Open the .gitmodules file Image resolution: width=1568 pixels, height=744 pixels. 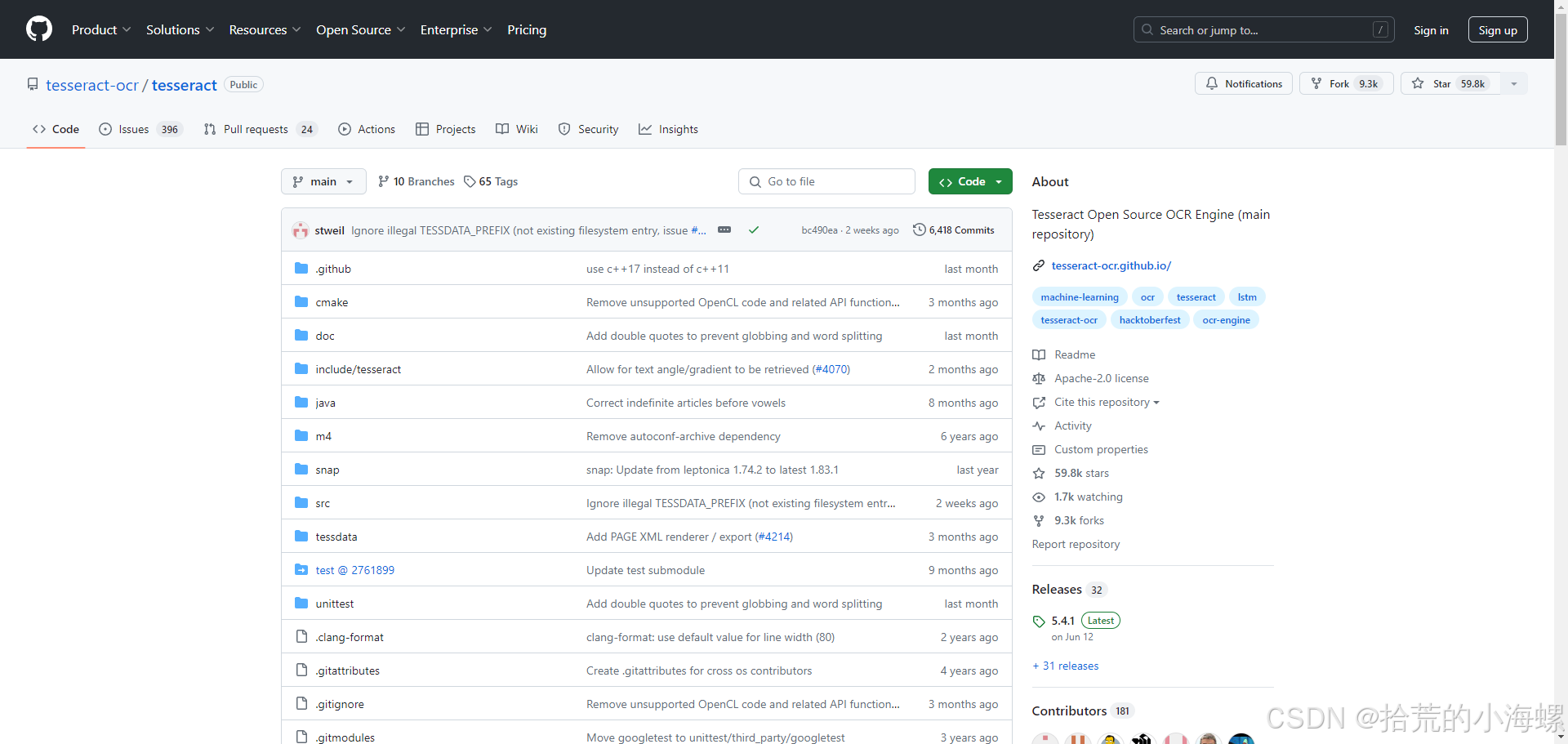[x=345, y=737]
